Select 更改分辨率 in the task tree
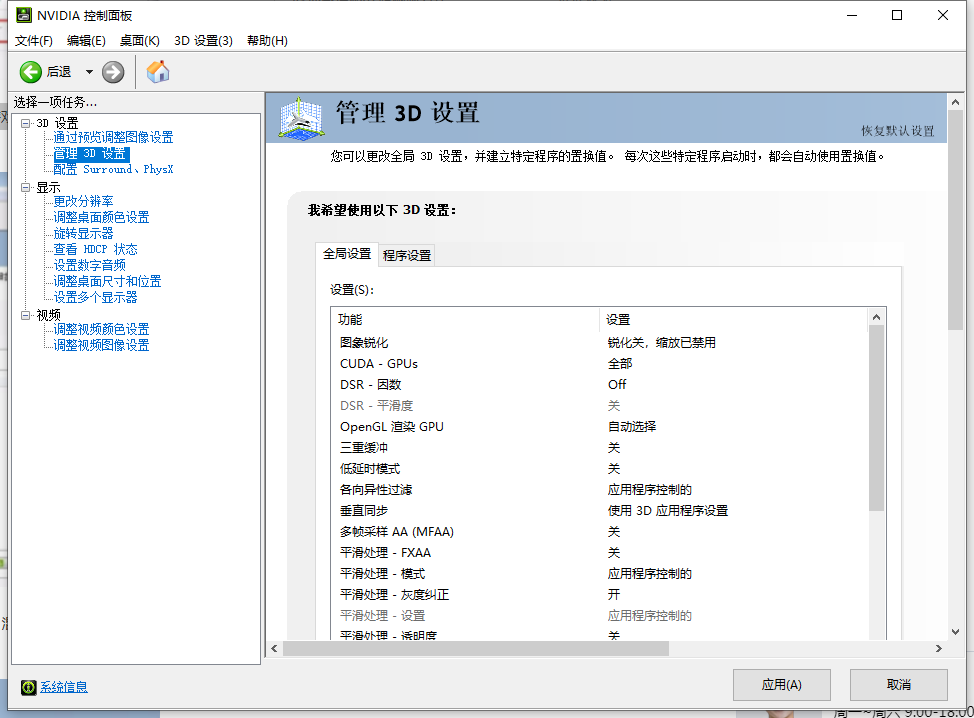The height and width of the screenshot is (718, 974). click(x=84, y=201)
